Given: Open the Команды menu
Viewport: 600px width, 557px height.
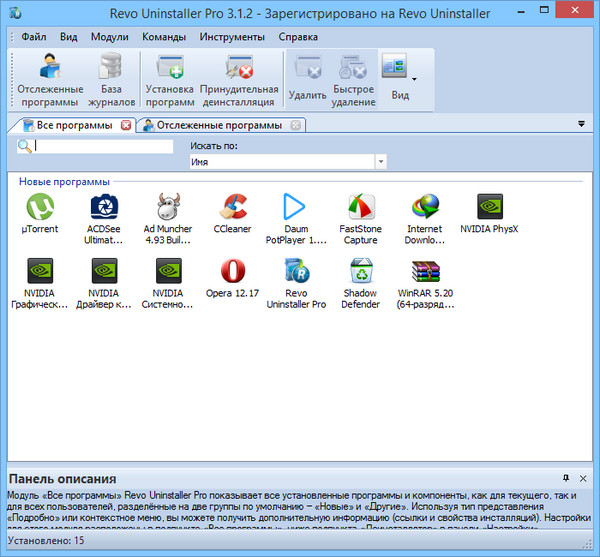Looking at the screenshot, I should 164,37.
